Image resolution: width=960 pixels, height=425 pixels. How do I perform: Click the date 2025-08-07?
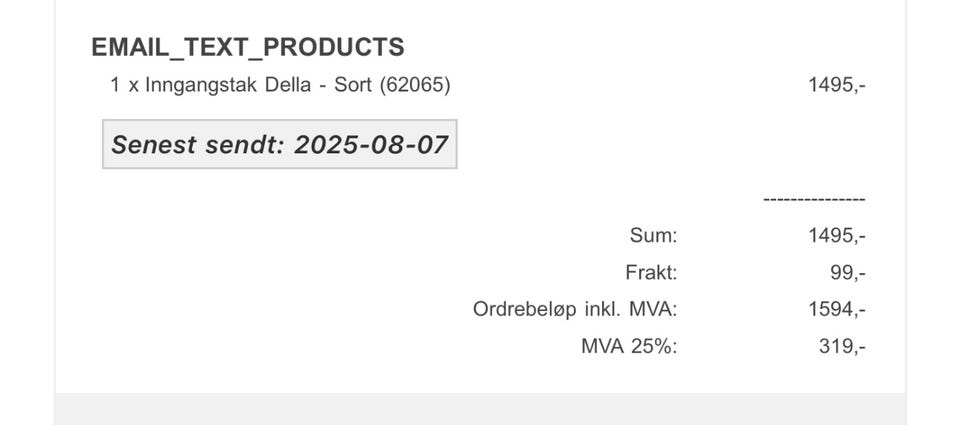370,145
